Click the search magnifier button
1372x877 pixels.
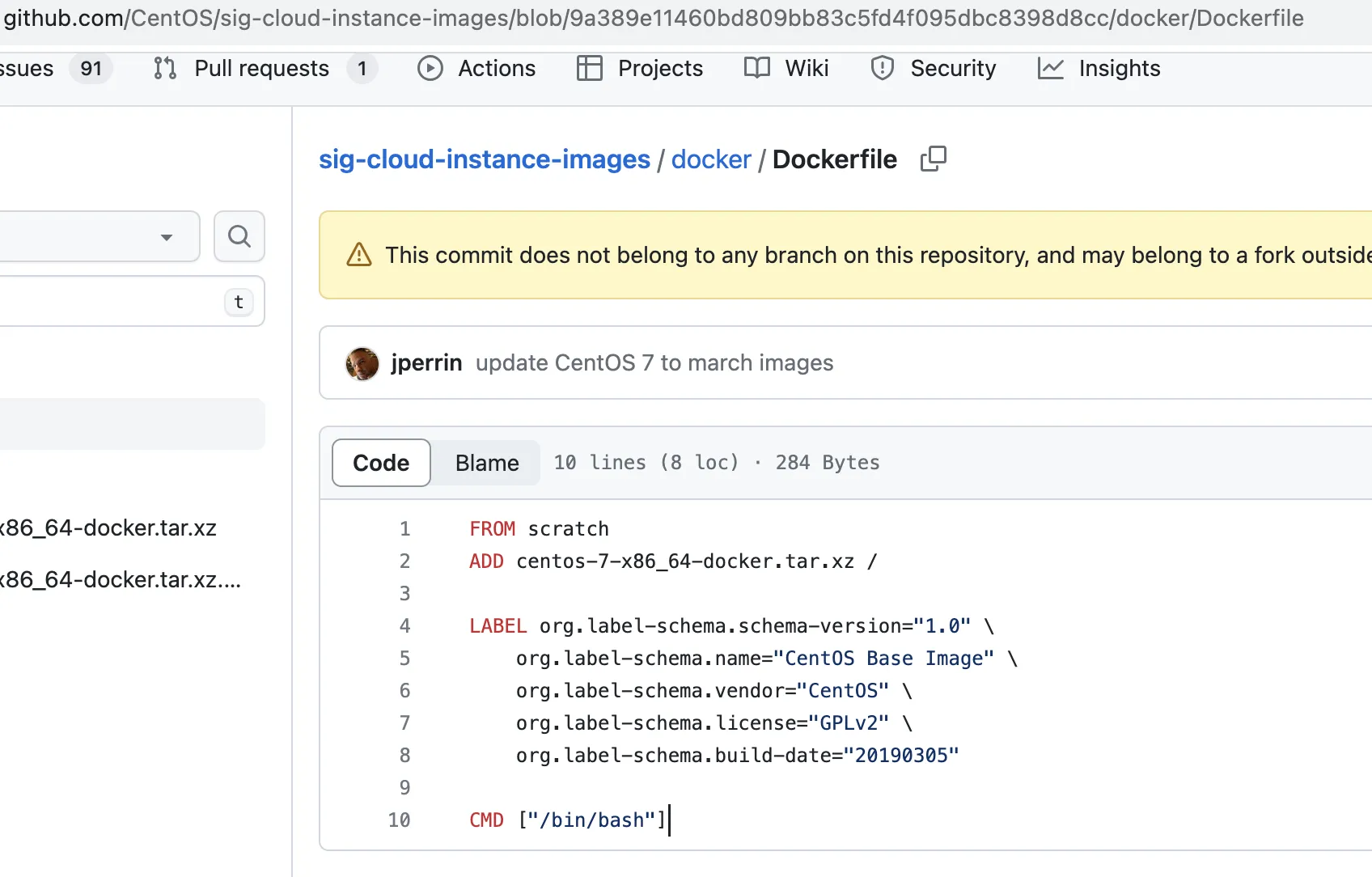click(239, 236)
